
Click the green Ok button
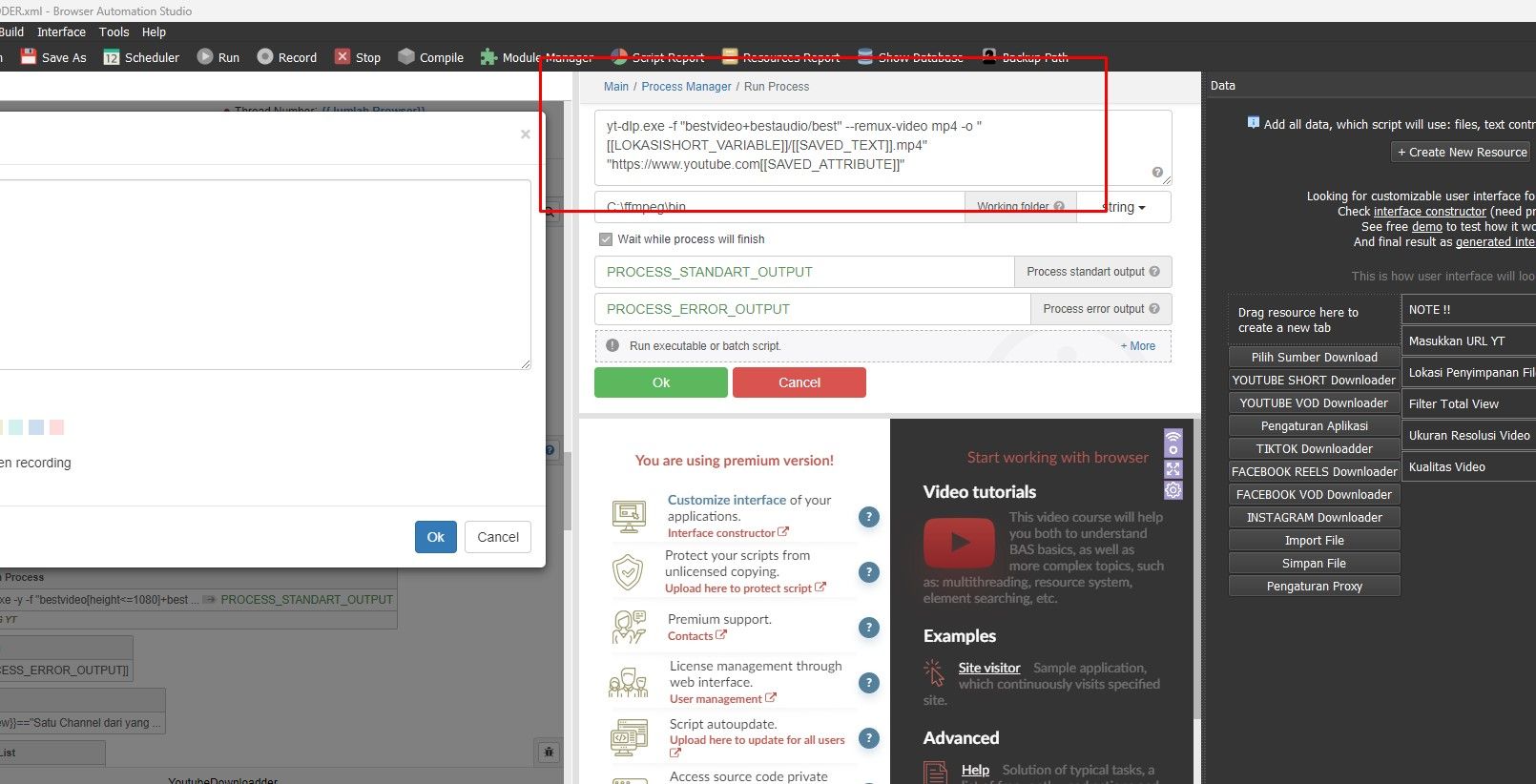[660, 382]
